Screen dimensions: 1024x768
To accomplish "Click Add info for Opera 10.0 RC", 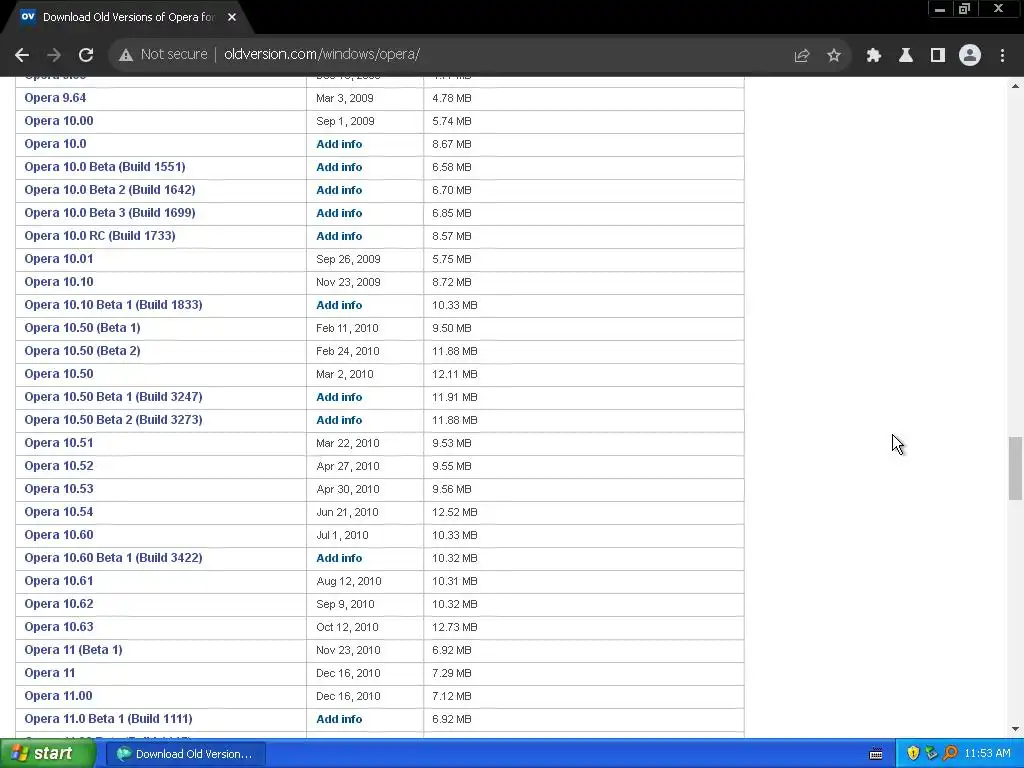I will pyautogui.click(x=339, y=236).
